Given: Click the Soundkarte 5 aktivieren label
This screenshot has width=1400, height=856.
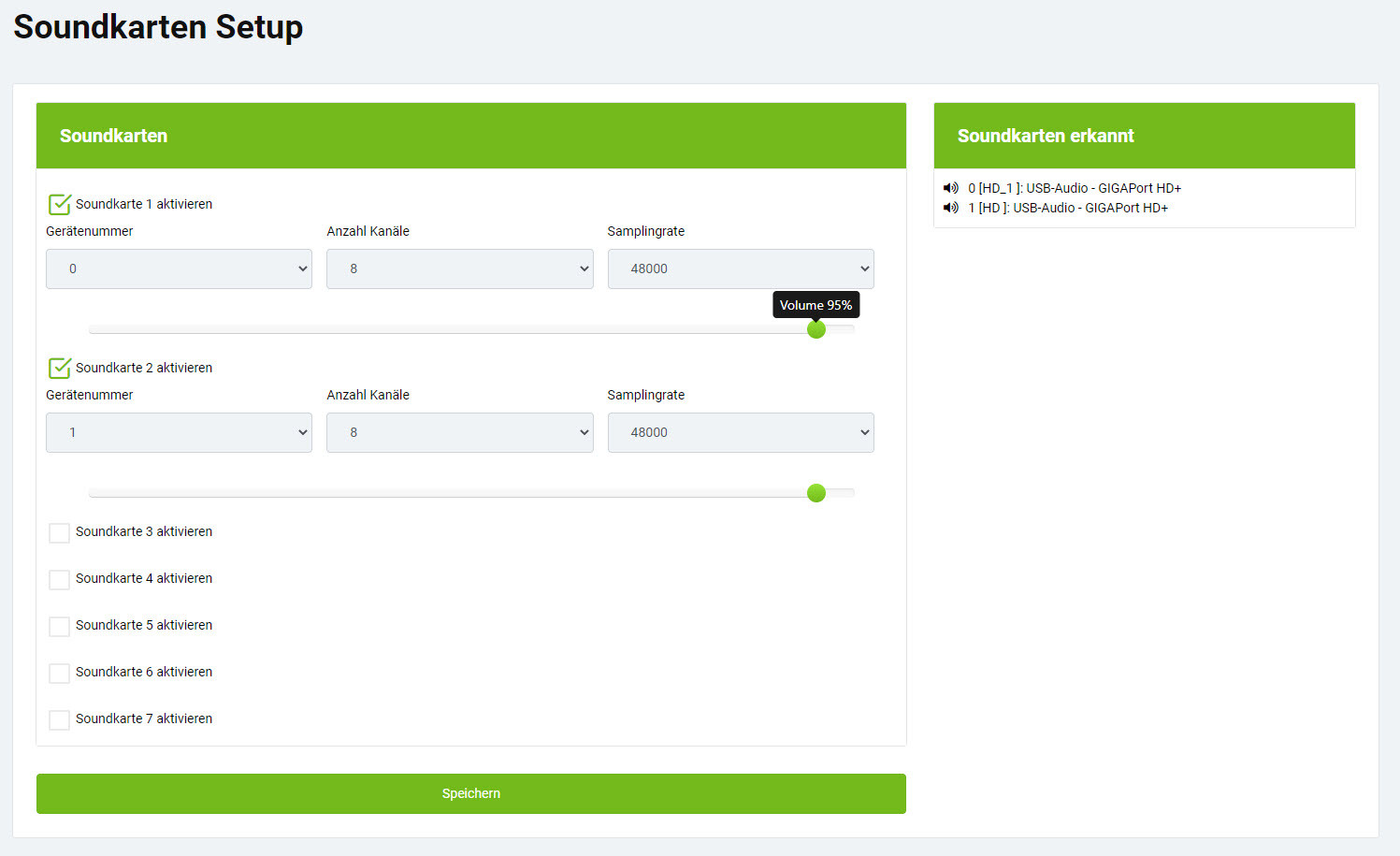Looking at the screenshot, I should tap(144, 625).
